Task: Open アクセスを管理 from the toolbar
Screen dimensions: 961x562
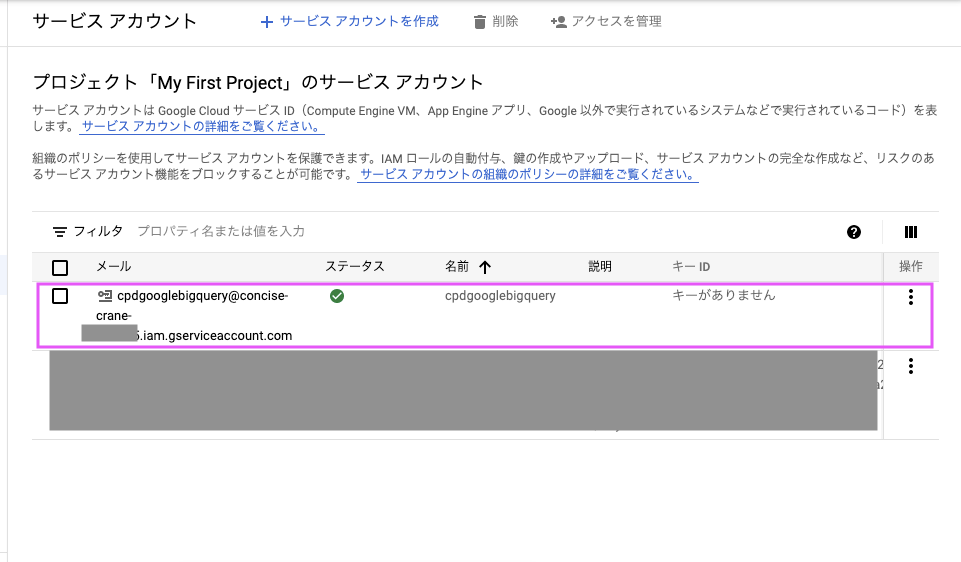Action: (x=606, y=21)
